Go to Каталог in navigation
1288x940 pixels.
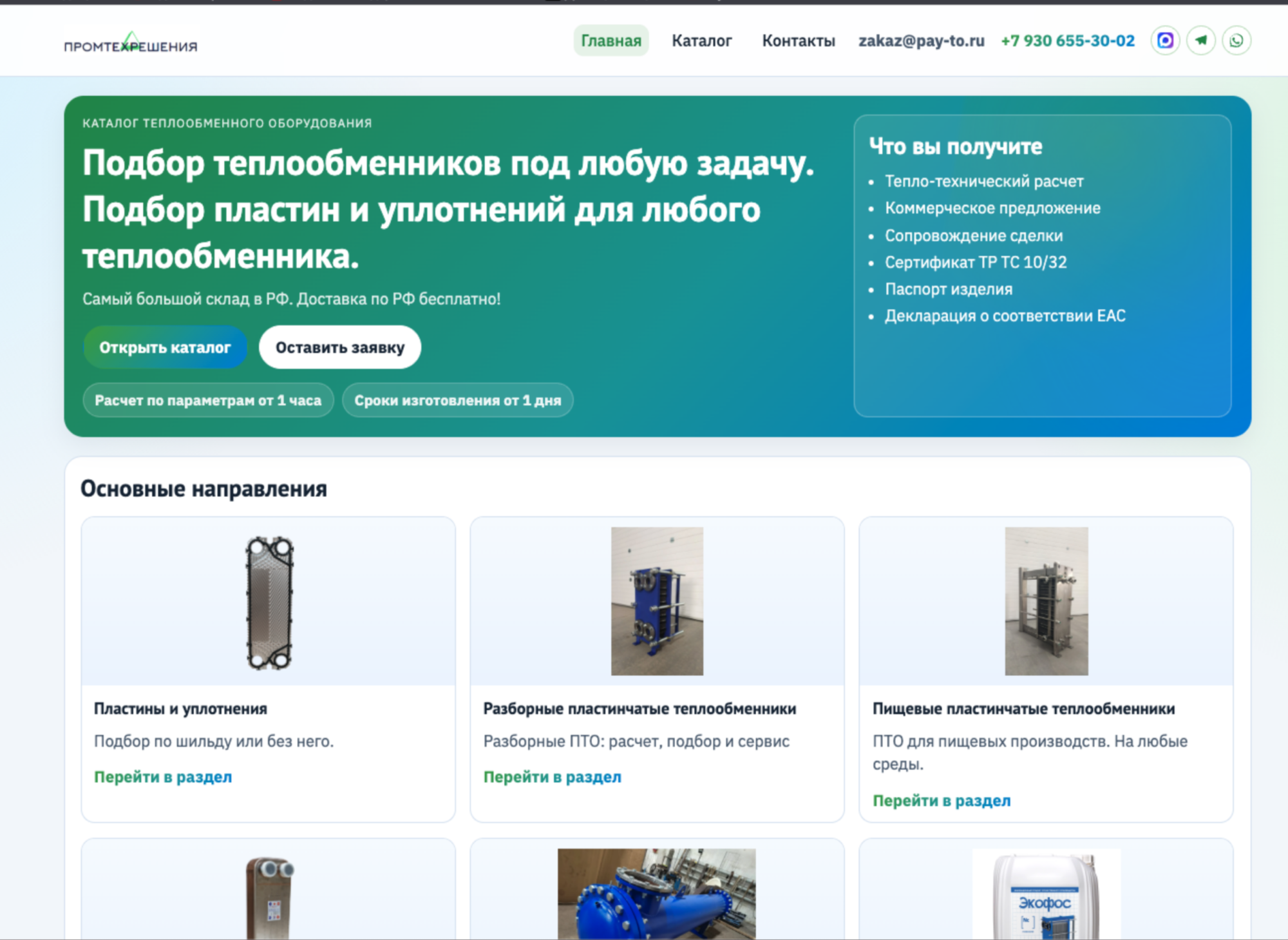[x=701, y=41]
